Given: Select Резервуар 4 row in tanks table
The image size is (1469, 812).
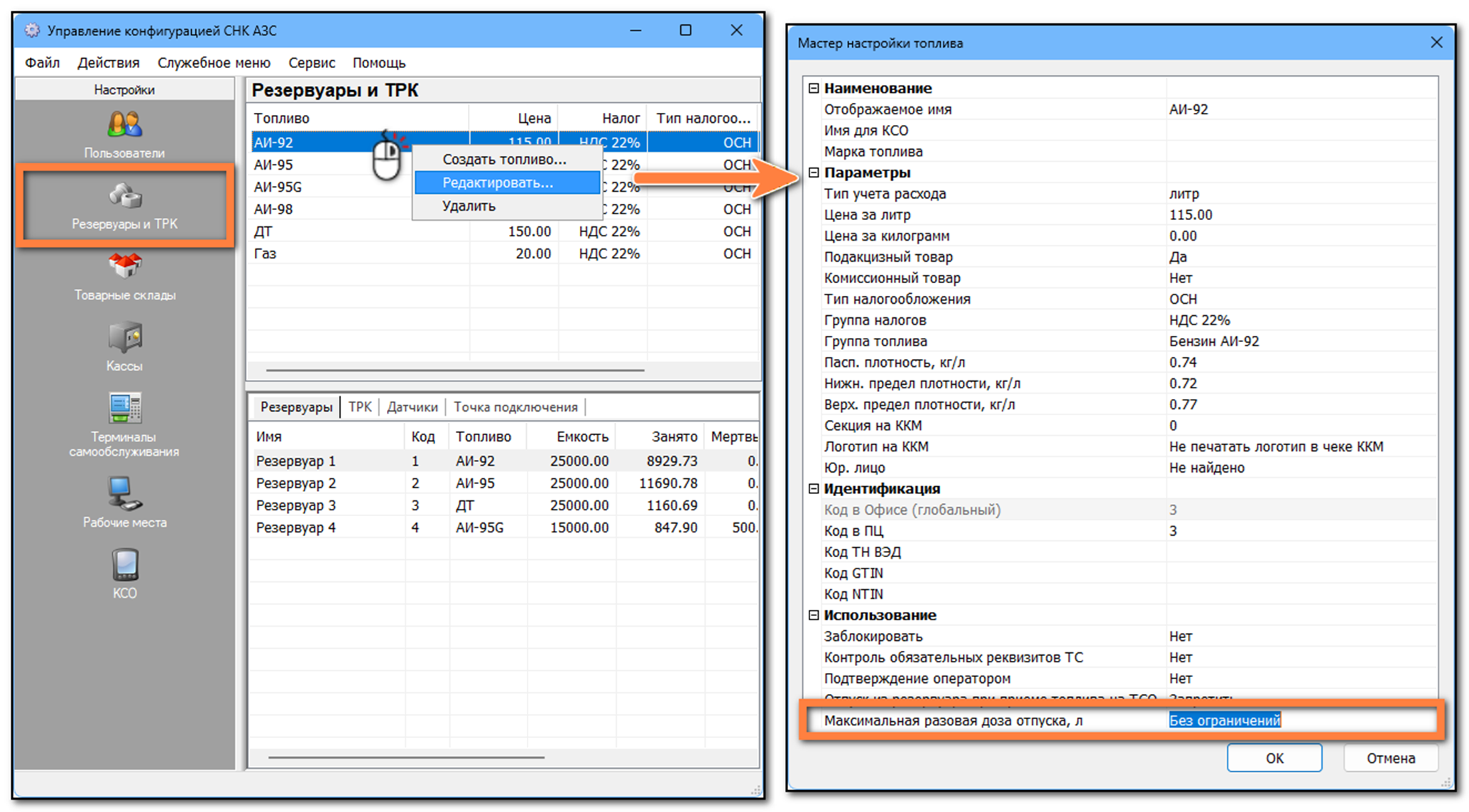Looking at the screenshot, I should point(504,527).
